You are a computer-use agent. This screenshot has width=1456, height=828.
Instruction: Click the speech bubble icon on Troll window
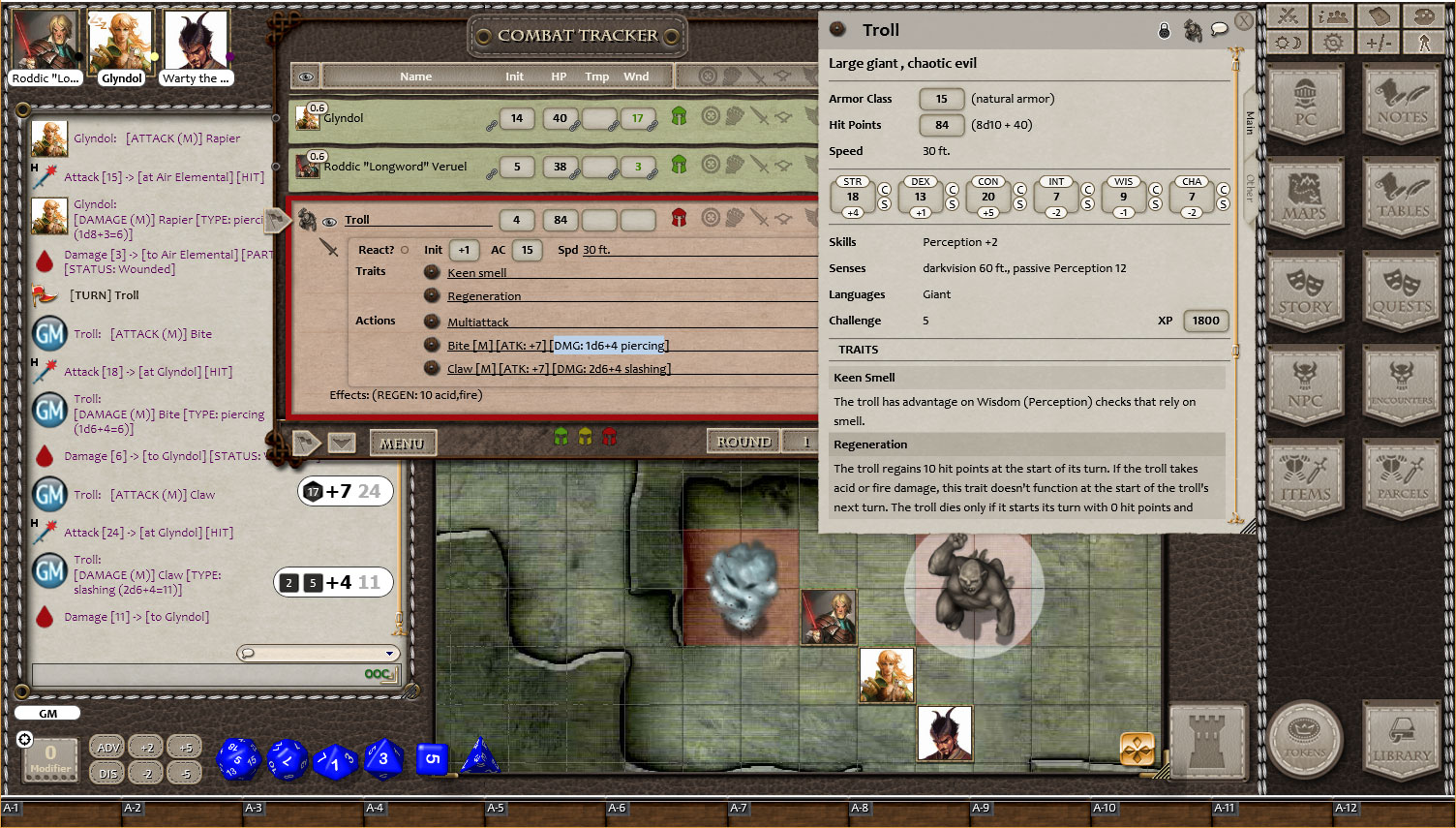pyautogui.click(x=1219, y=29)
